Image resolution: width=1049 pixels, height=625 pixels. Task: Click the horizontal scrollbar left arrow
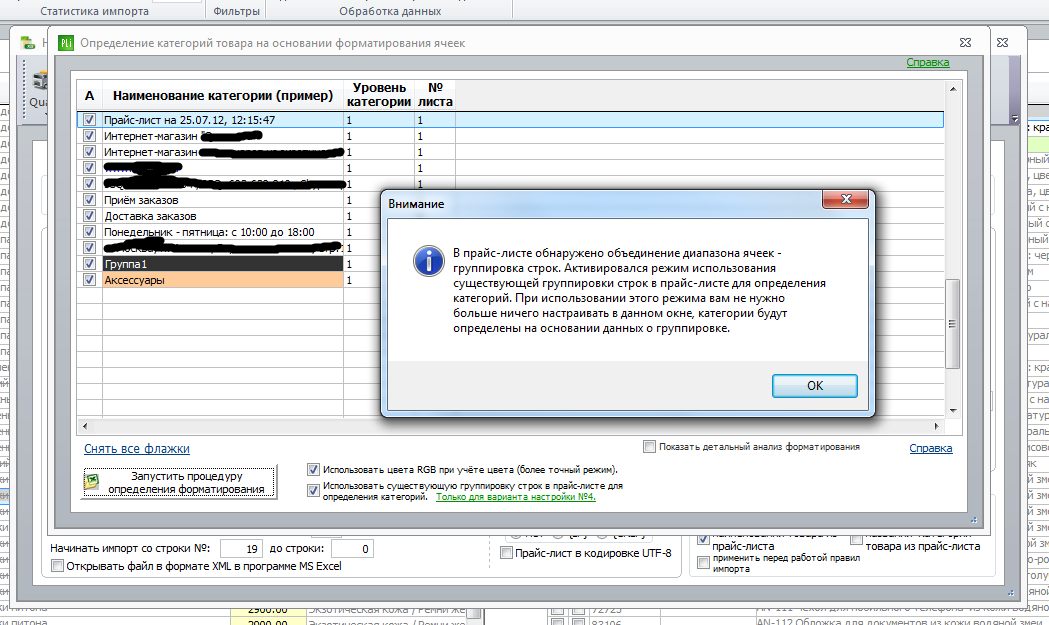pos(84,426)
